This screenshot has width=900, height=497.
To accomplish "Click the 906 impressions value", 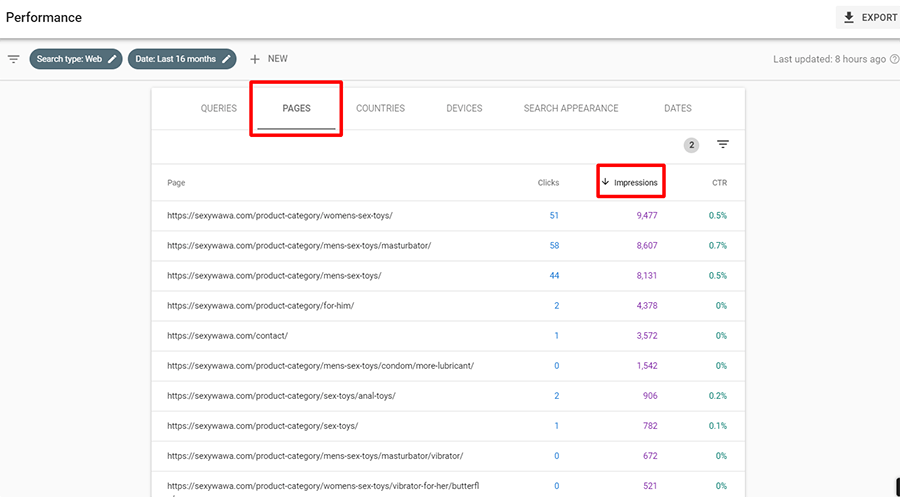I will tap(650, 396).
